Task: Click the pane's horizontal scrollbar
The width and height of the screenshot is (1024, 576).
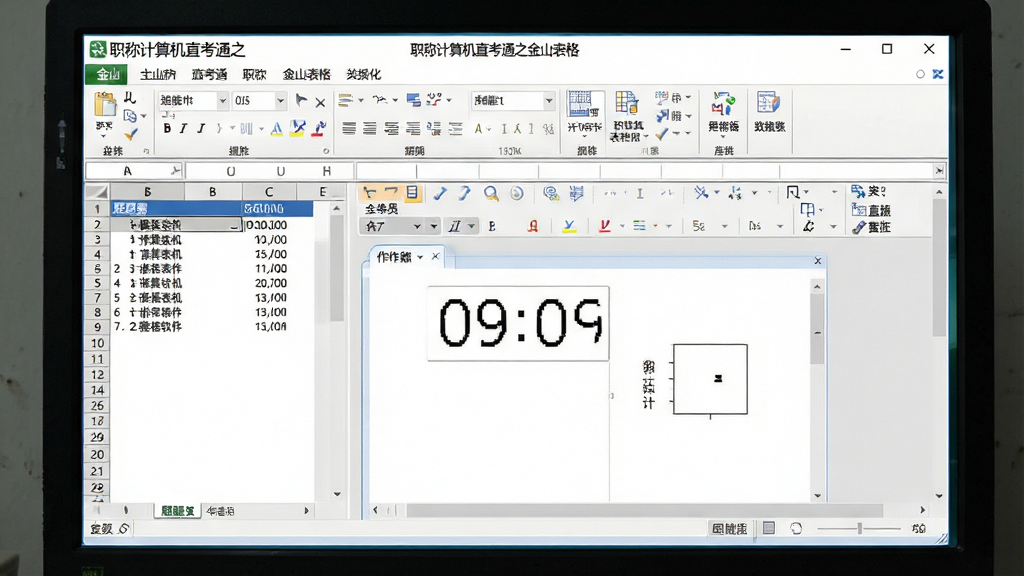Action: (645, 510)
